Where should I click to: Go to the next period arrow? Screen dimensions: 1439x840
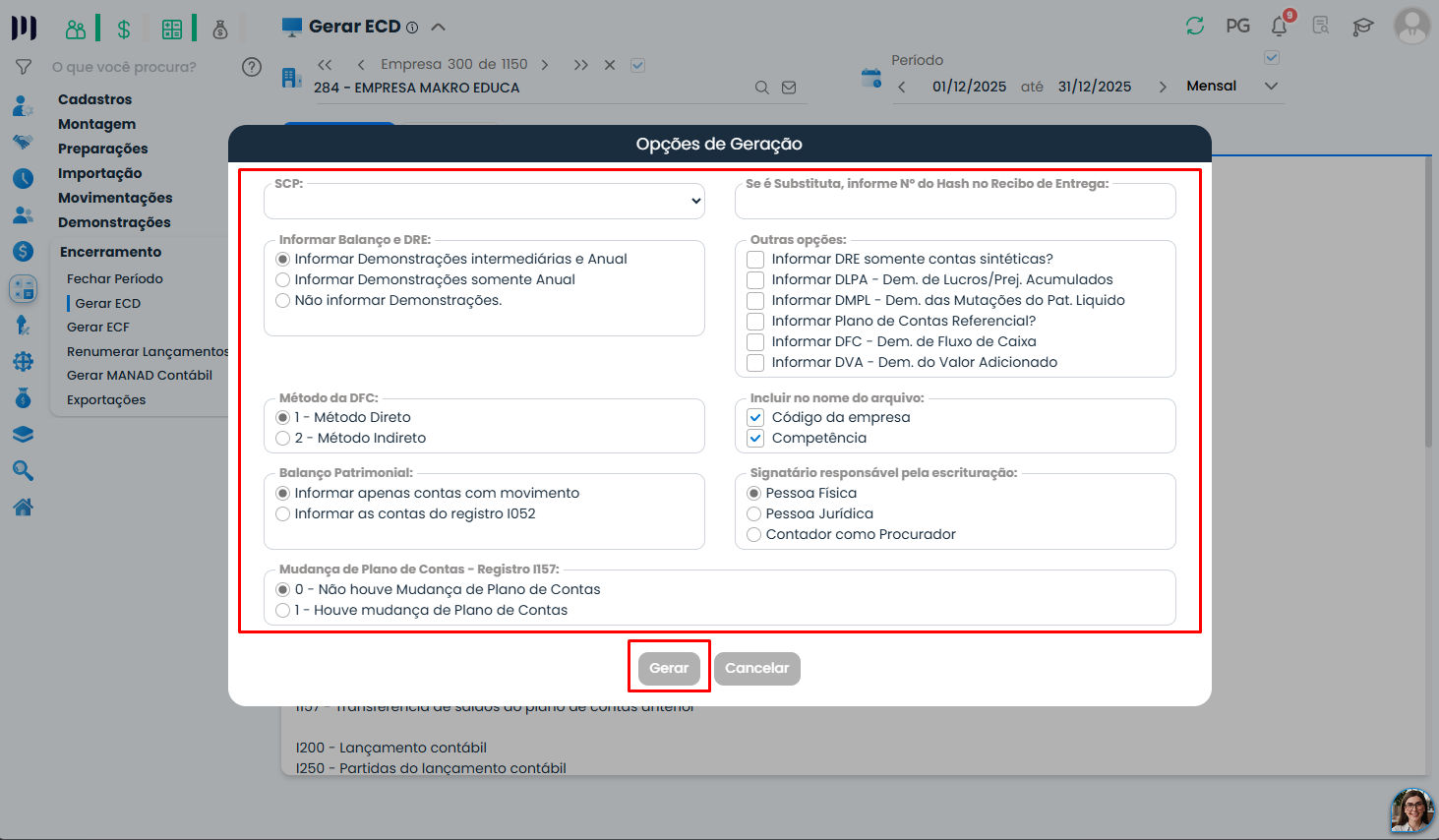coord(1163,87)
